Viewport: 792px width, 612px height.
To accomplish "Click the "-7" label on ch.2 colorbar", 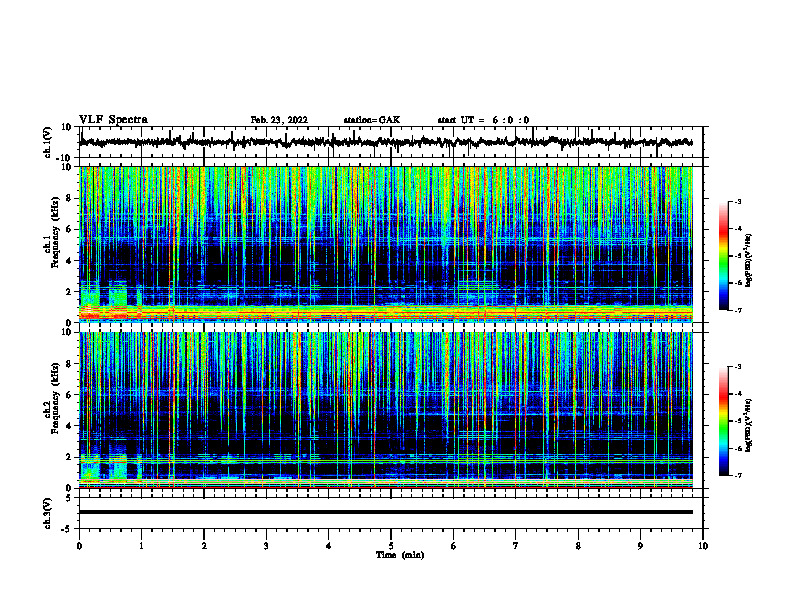I will (738, 475).
